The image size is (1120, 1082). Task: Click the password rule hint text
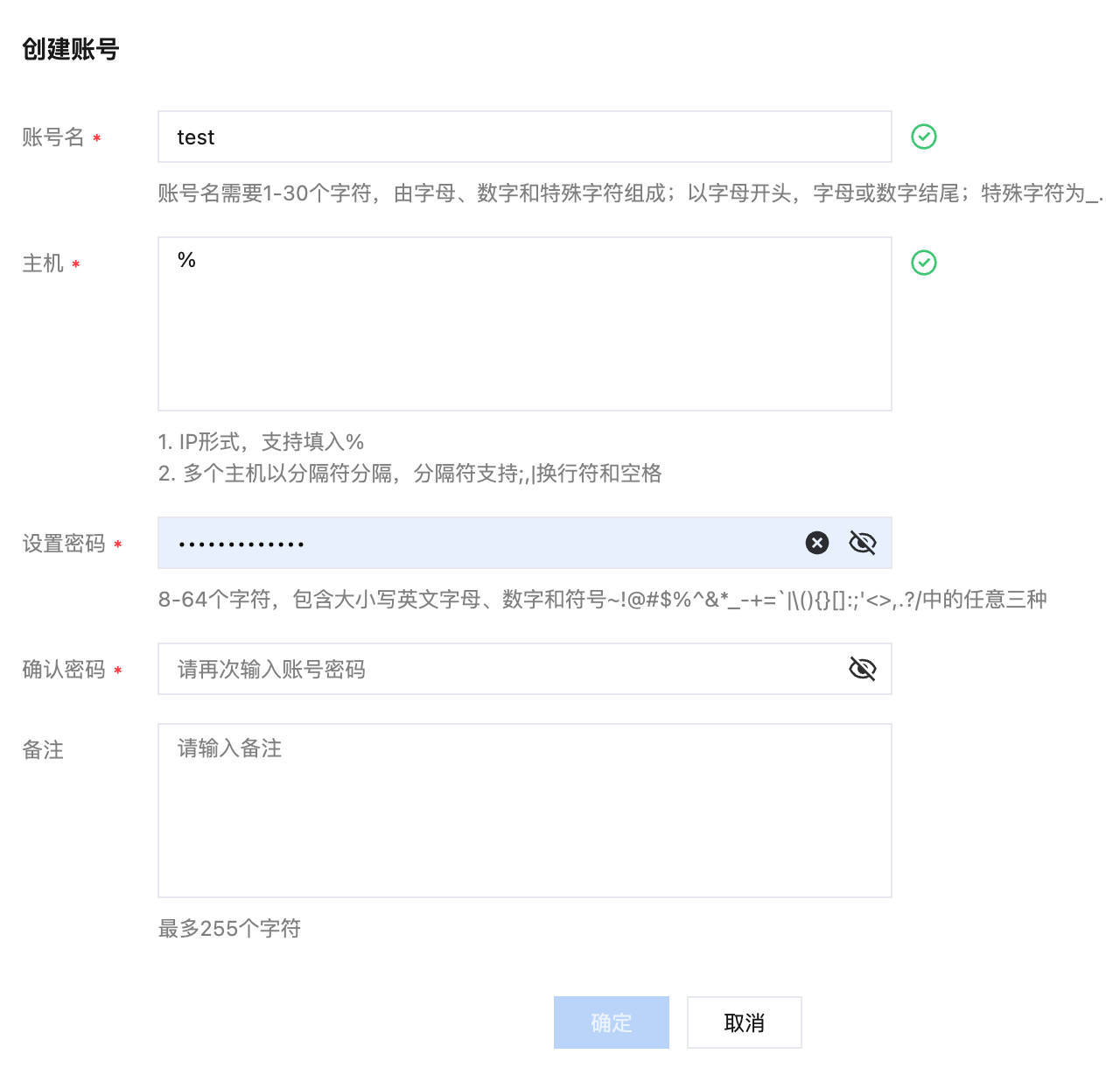click(x=602, y=600)
